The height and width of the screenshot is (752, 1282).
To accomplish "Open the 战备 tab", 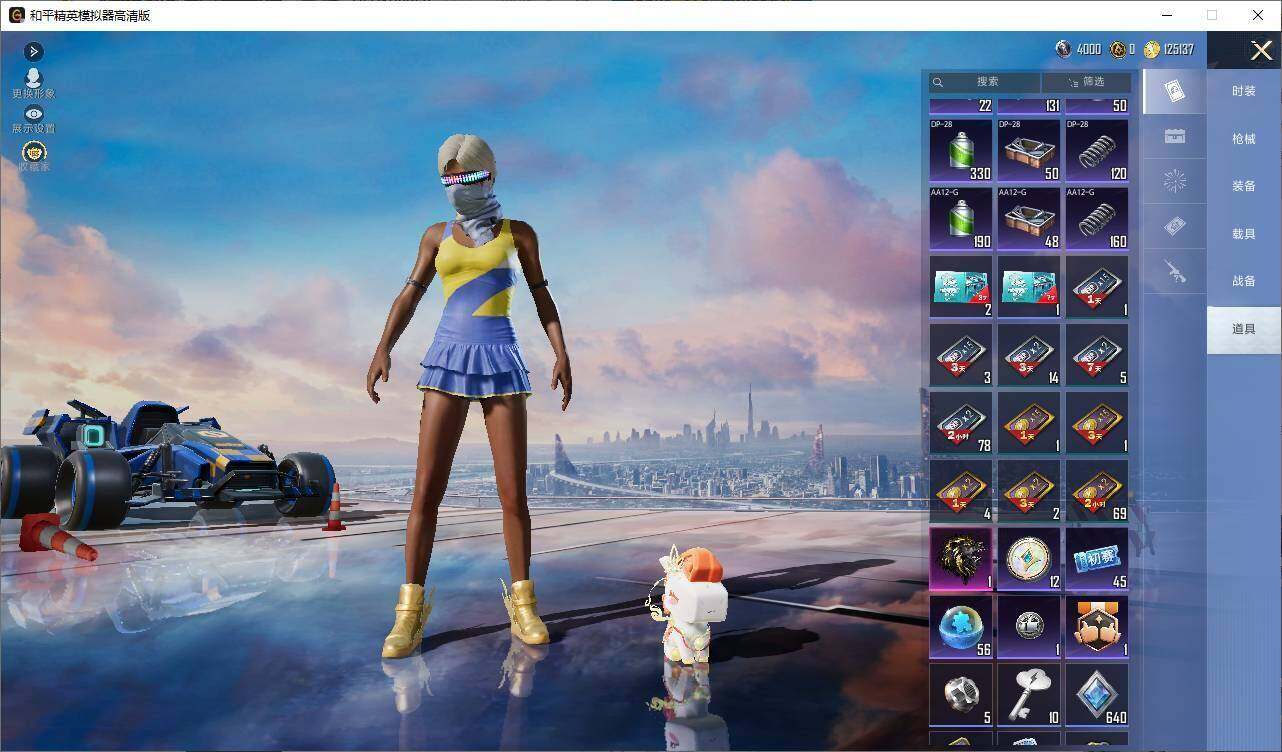I will click(x=1244, y=281).
